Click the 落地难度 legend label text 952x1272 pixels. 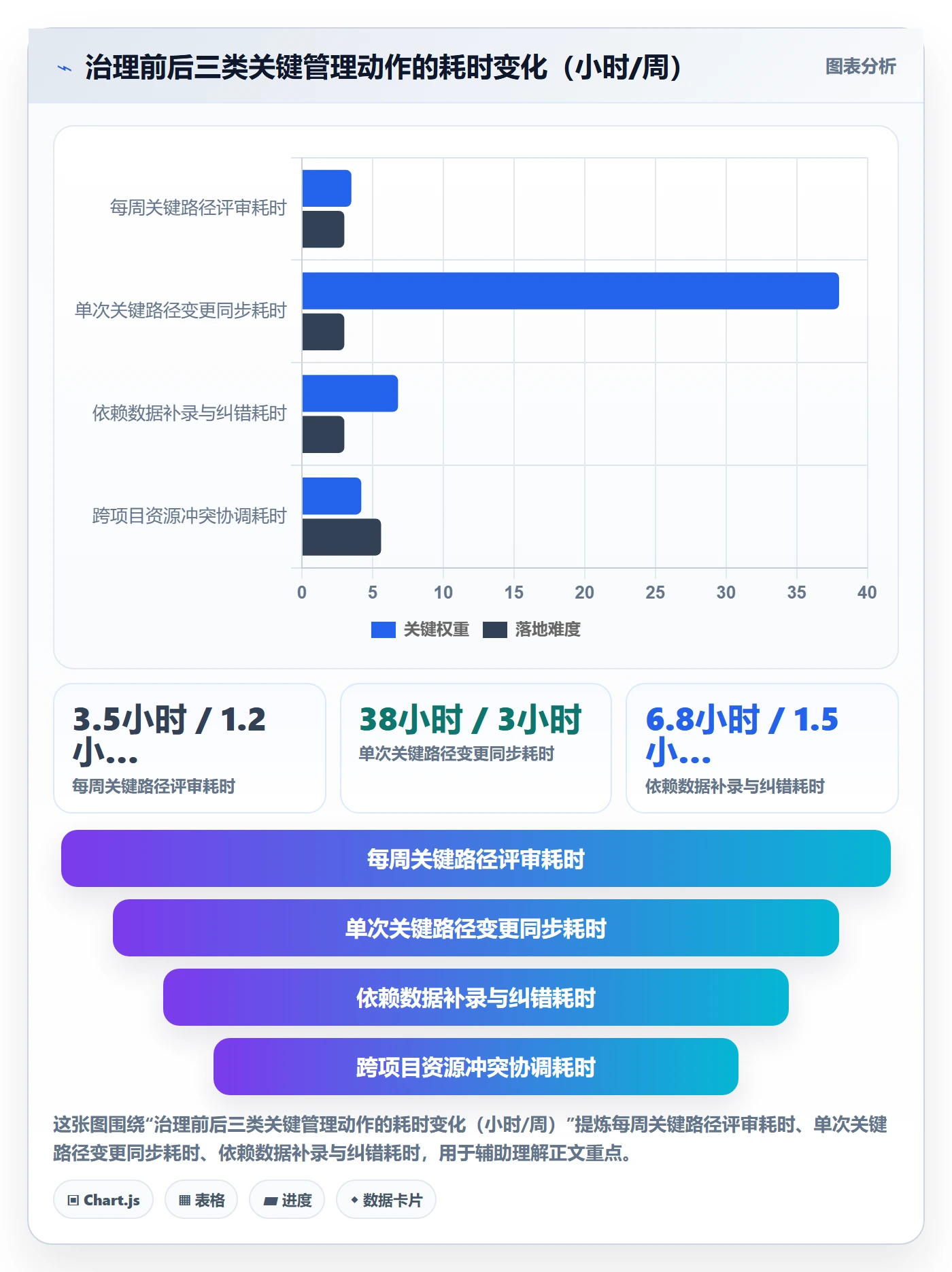547,630
